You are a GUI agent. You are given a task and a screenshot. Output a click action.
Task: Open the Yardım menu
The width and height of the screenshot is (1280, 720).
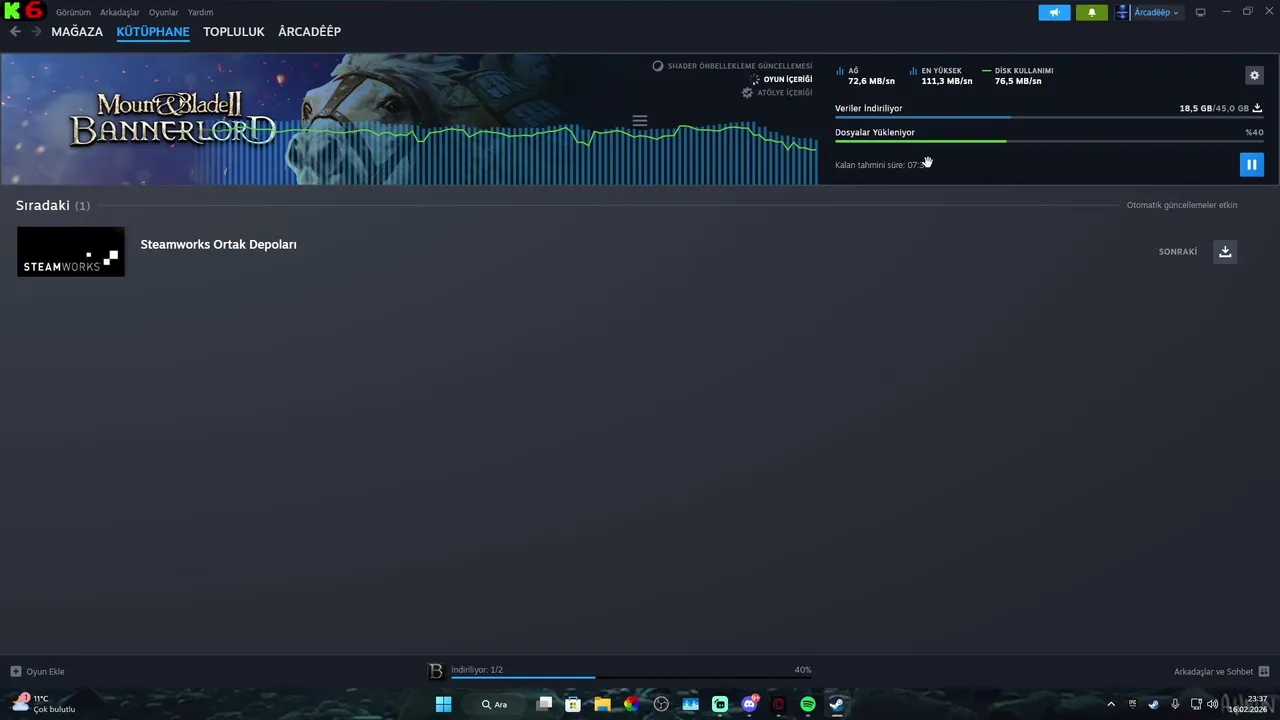(200, 12)
